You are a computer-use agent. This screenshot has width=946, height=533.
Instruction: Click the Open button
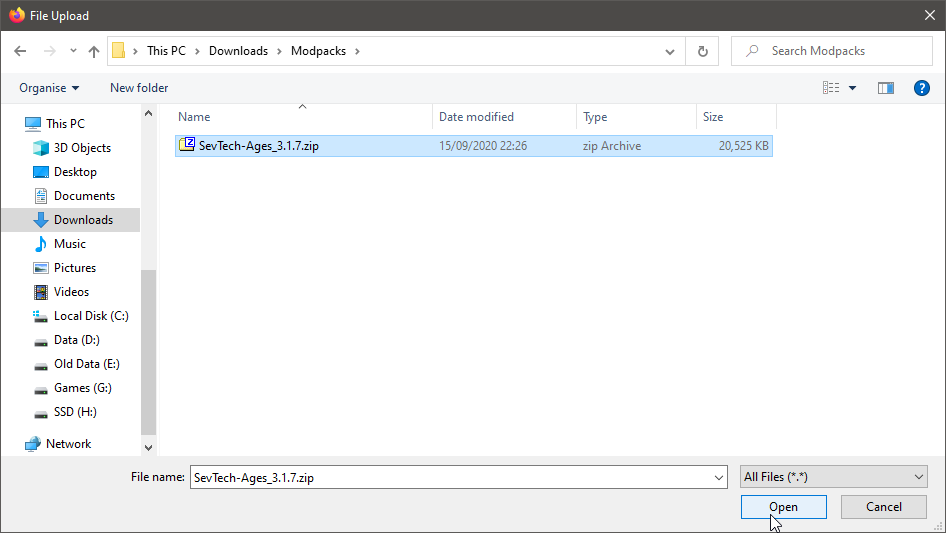click(x=784, y=507)
